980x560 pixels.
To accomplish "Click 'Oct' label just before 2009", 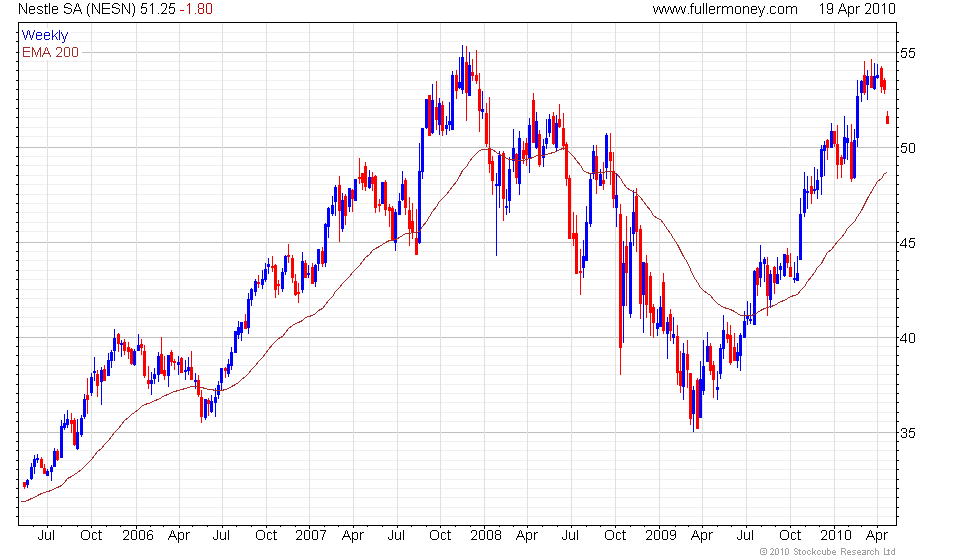I will point(615,535).
